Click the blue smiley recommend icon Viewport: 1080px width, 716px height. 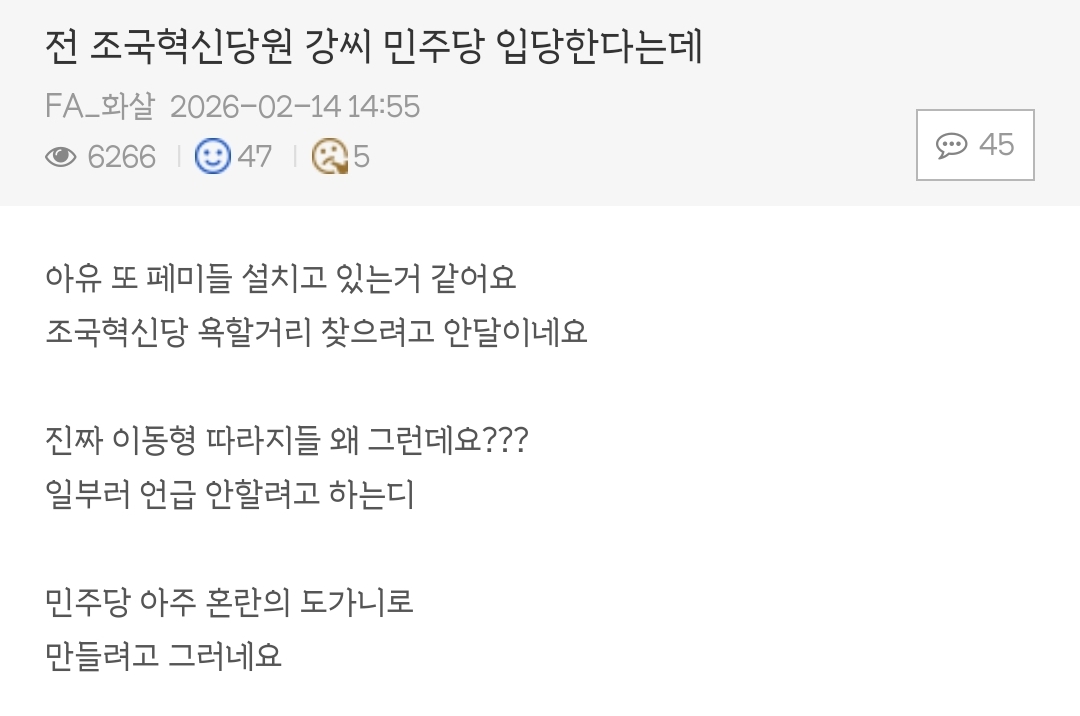[213, 156]
